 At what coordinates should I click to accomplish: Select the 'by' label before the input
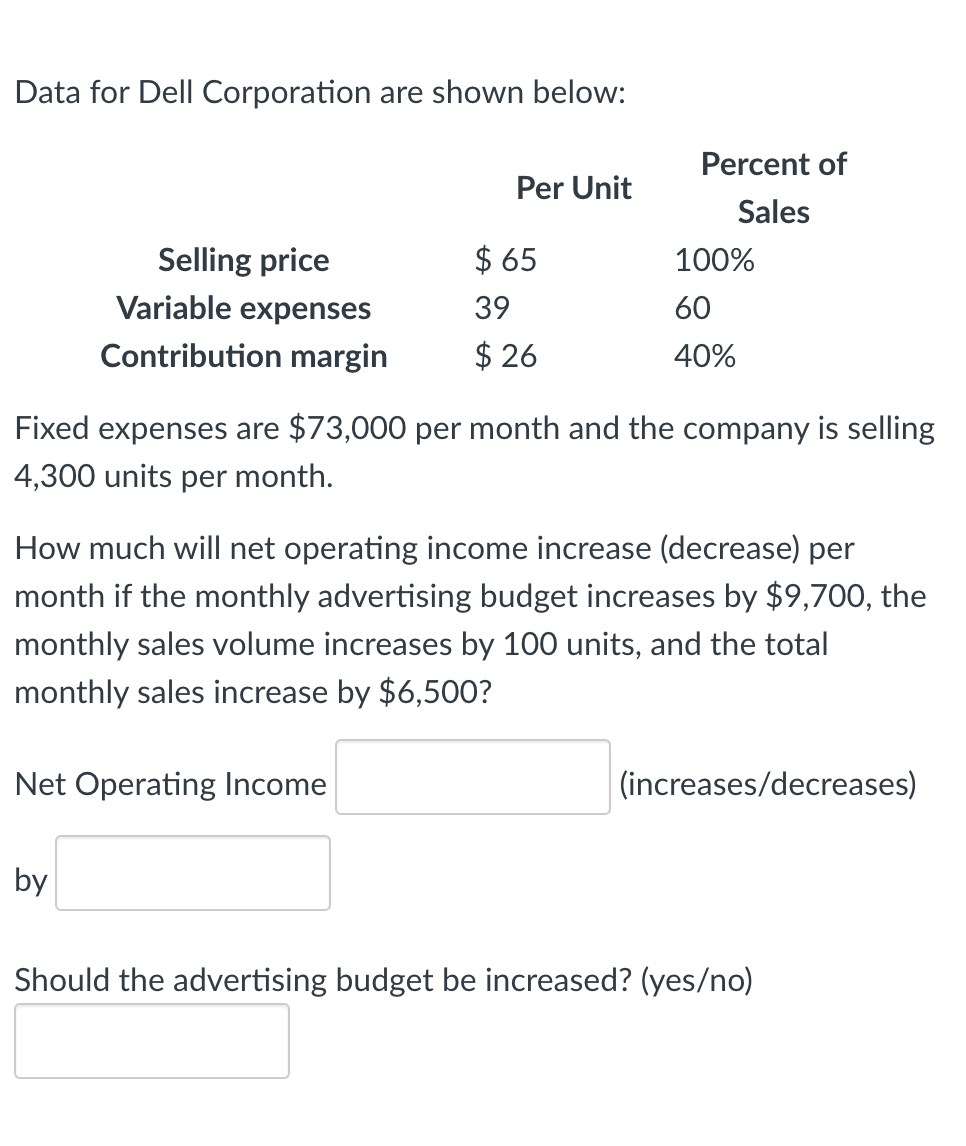[x=29, y=881]
